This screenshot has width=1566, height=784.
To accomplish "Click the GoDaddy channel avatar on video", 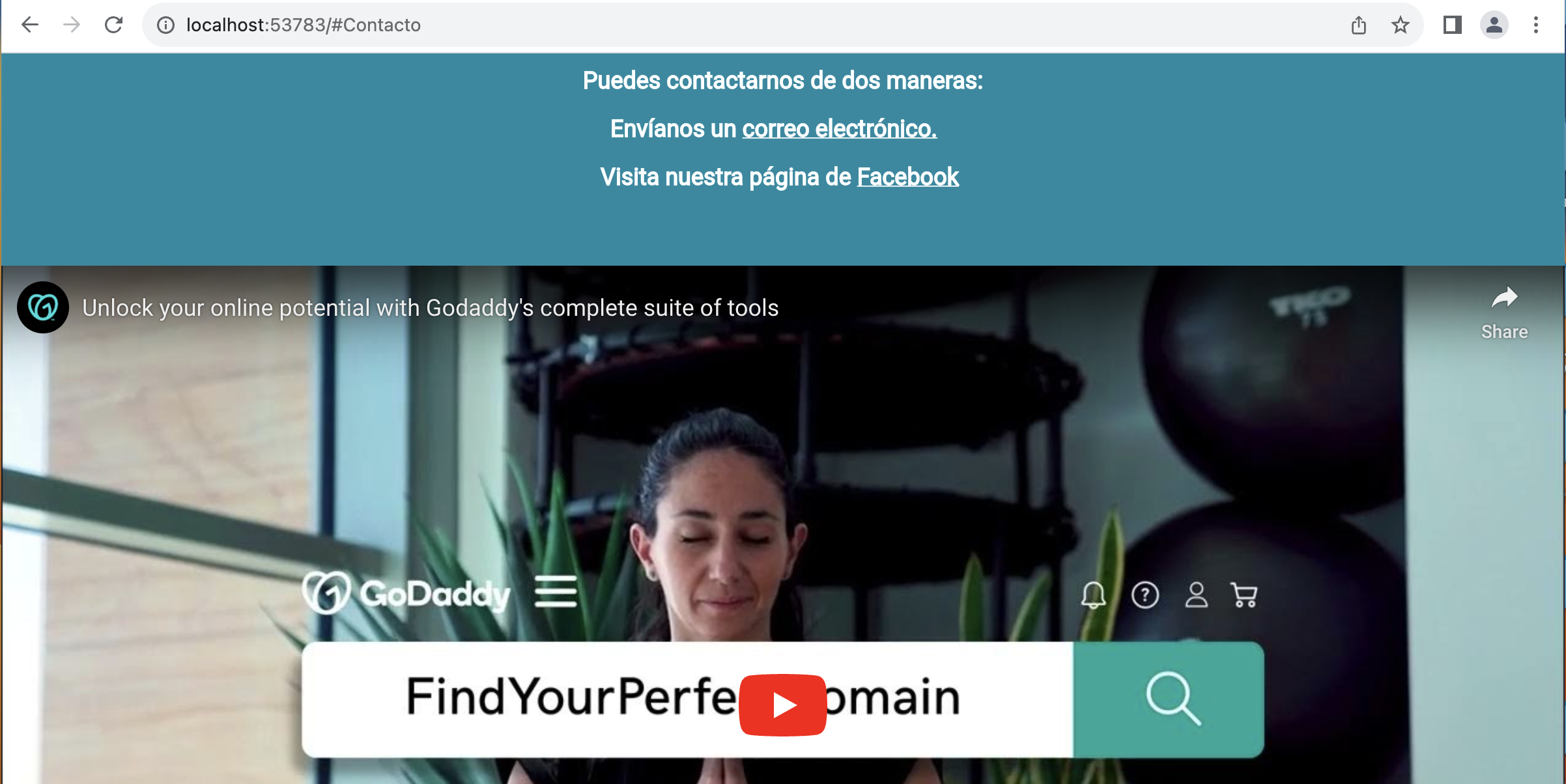I will 43,307.
